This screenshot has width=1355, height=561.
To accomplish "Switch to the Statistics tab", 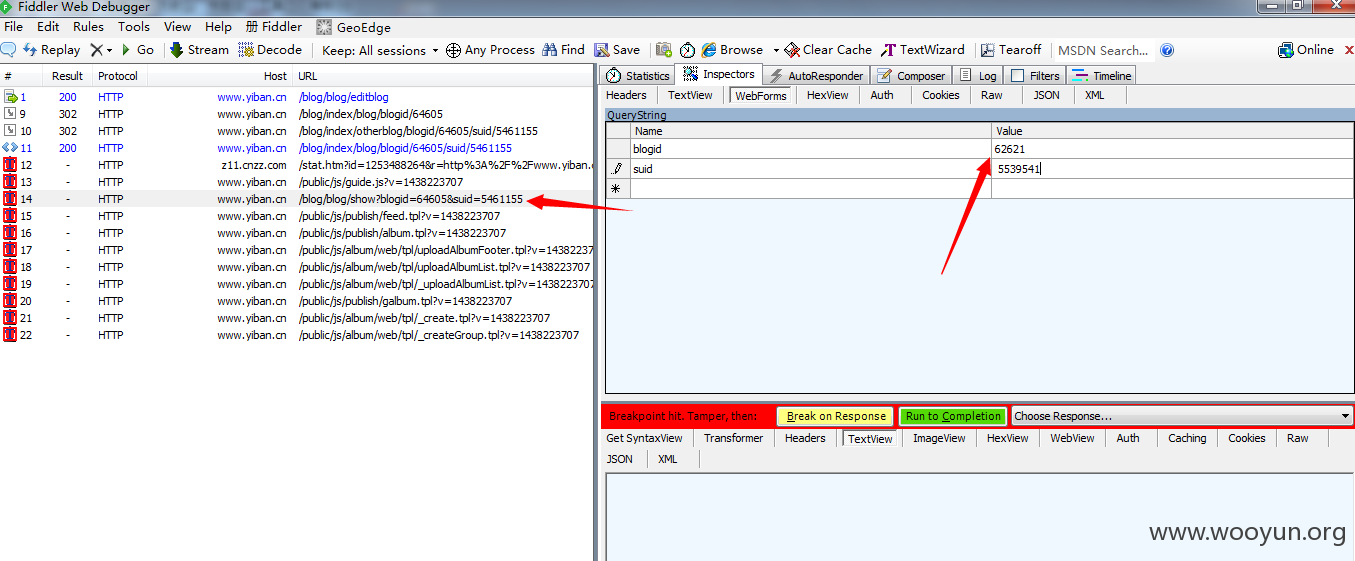I will pyautogui.click(x=638, y=75).
